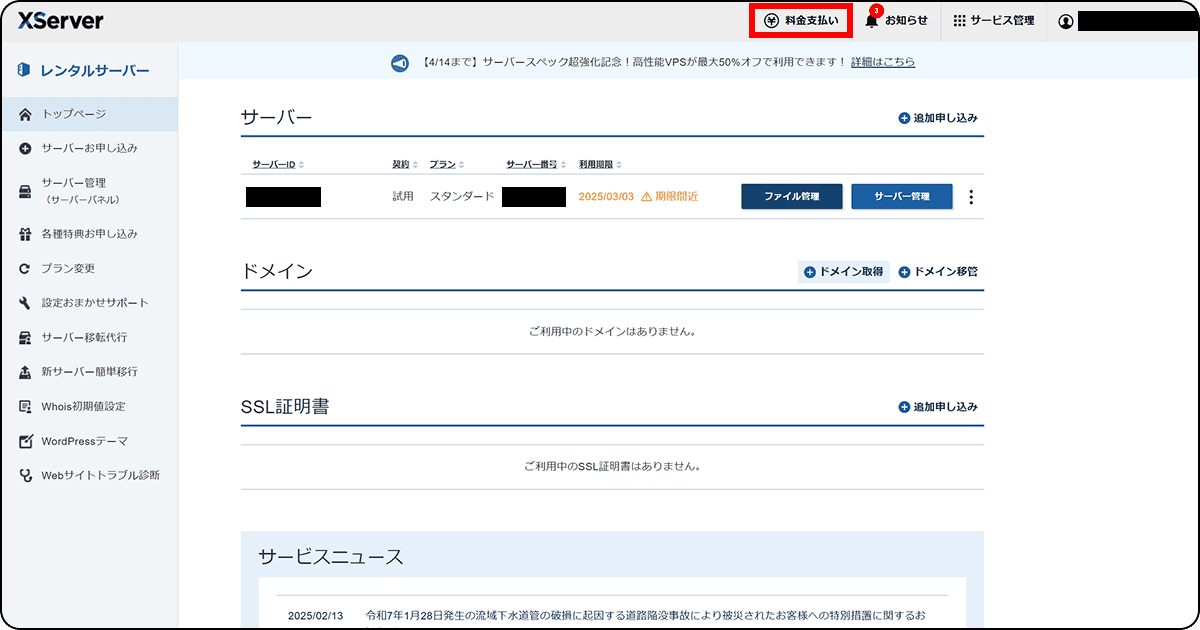The height and width of the screenshot is (630, 1200).
Task: Click the ご利用中のドメインはありません message
Action: 612,331
